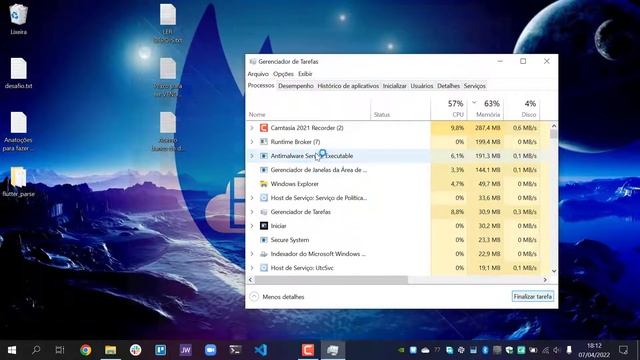
Task: Sort processes by the CPU column
Action: 449,108
